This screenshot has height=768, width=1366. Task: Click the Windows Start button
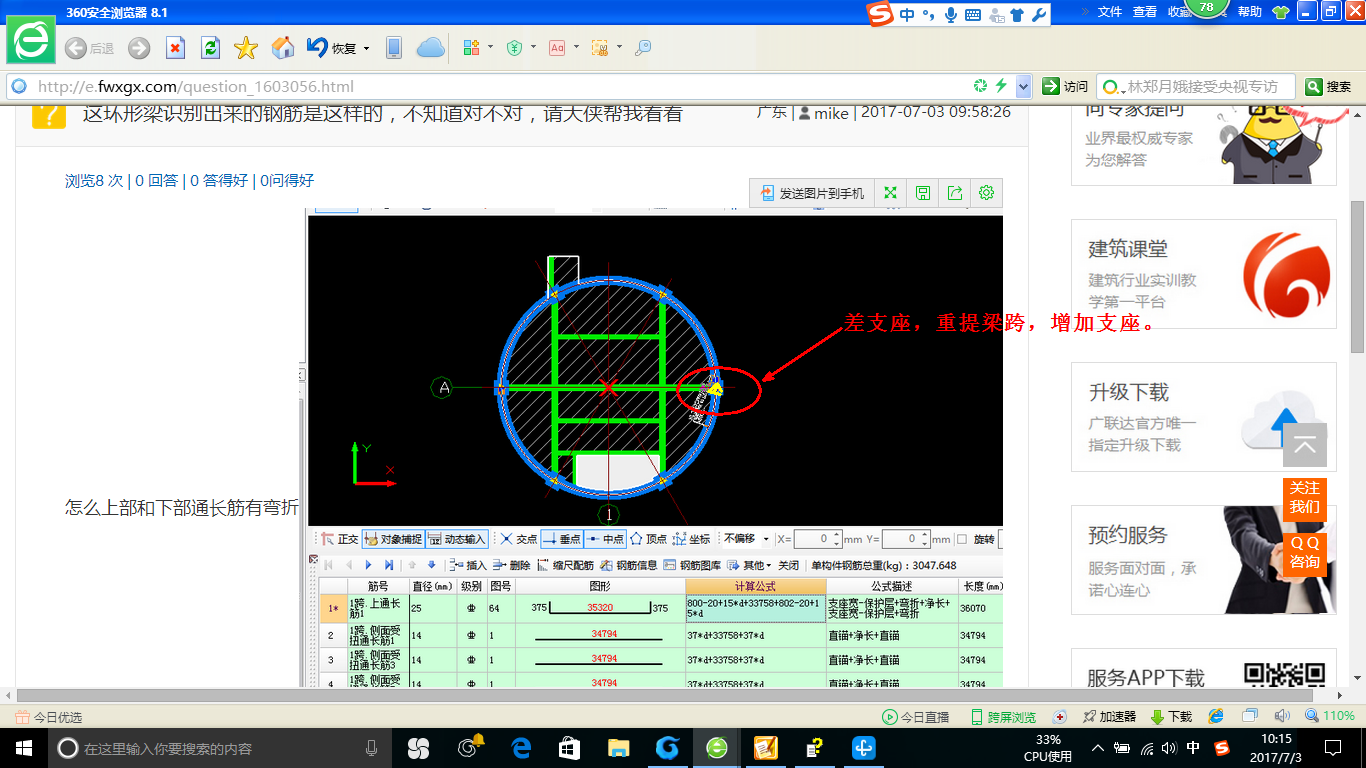click(24, 748)
